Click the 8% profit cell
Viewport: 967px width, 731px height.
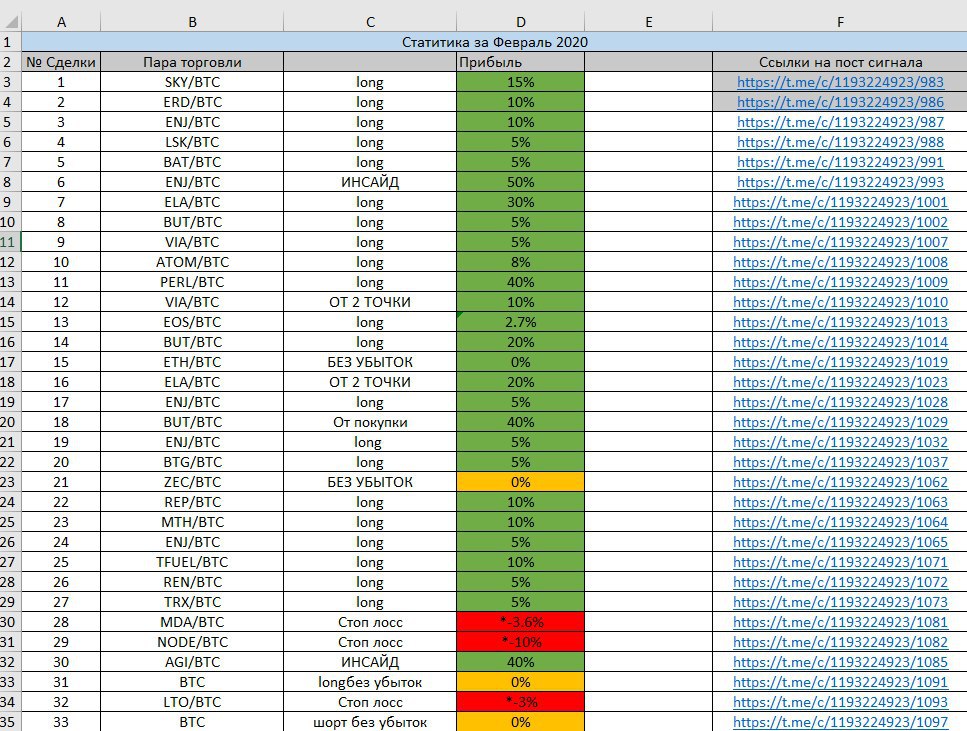521,262
